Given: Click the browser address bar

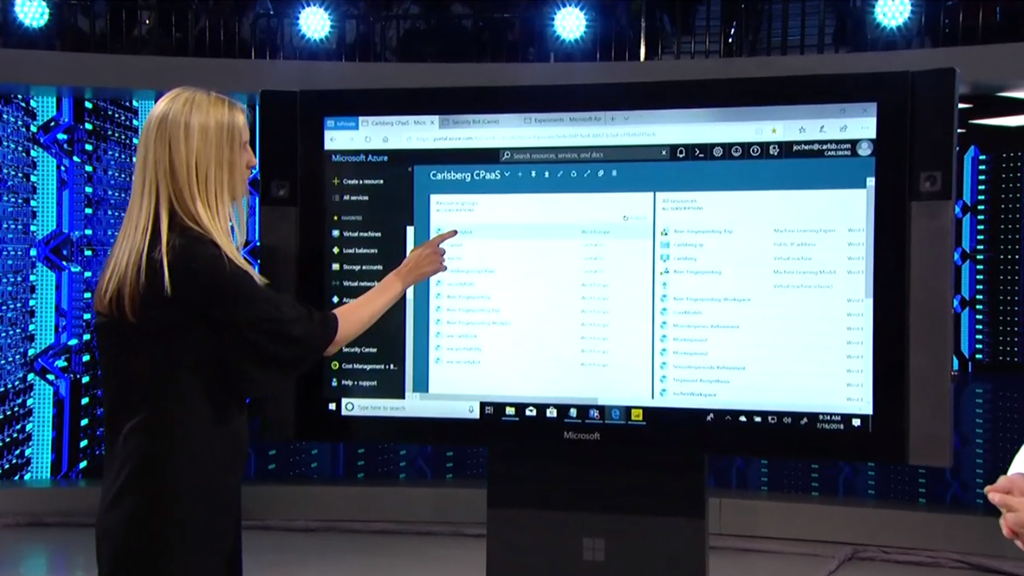Looking at the screenshot, I should point(577,136).
